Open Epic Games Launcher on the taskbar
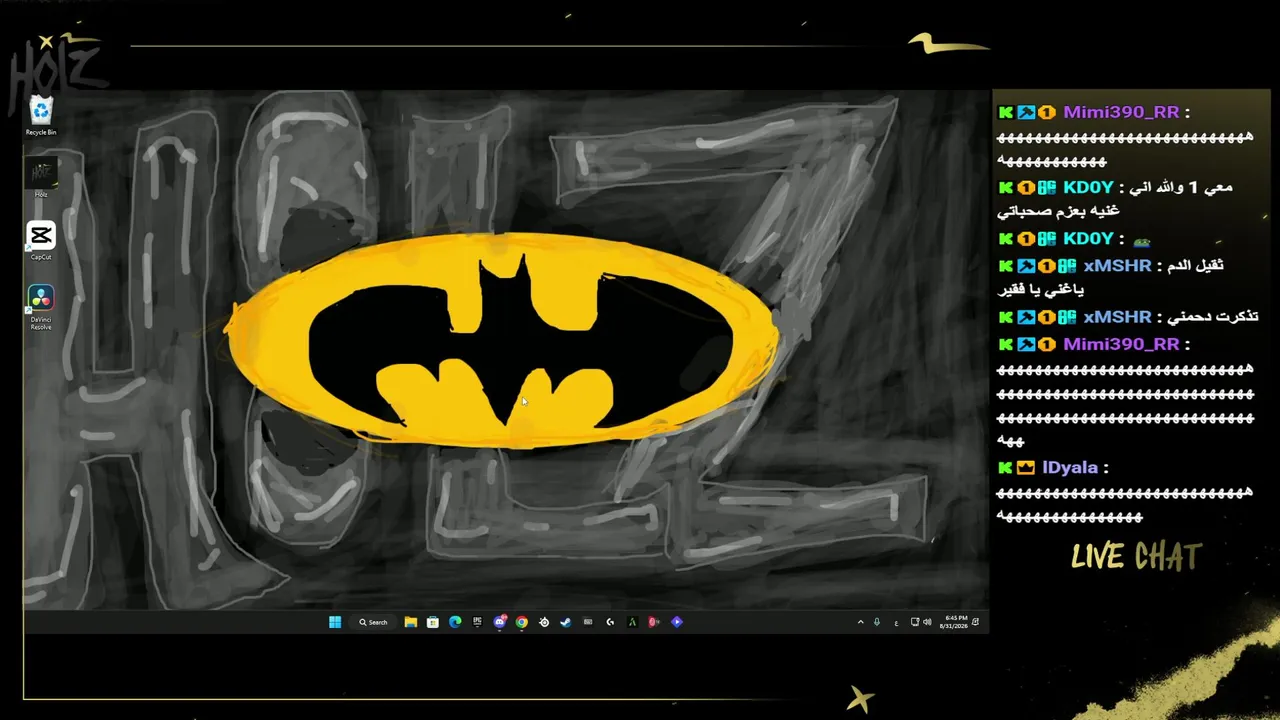Viewport: 1280px width, 720px height. pyautogui.click(x=477, y=622)
